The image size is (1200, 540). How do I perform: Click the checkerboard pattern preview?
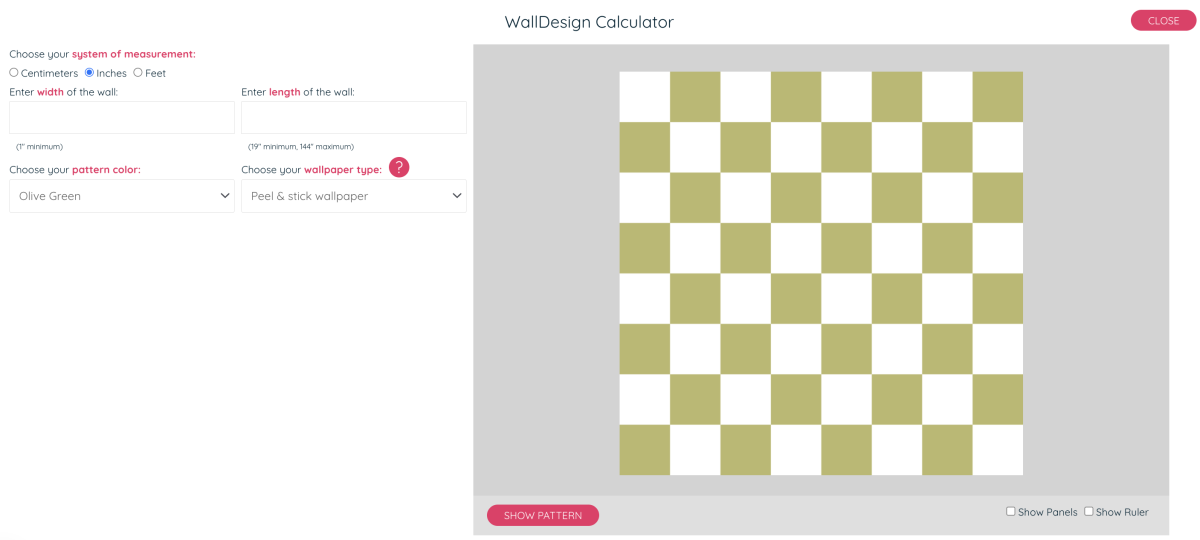coord(821,273)
